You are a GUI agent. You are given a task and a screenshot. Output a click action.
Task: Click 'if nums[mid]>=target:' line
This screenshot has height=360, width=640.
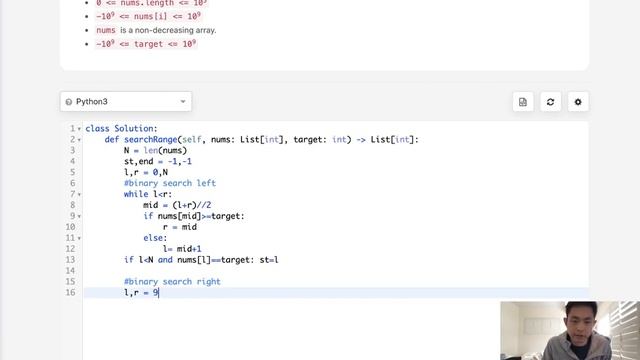[194, 216]
